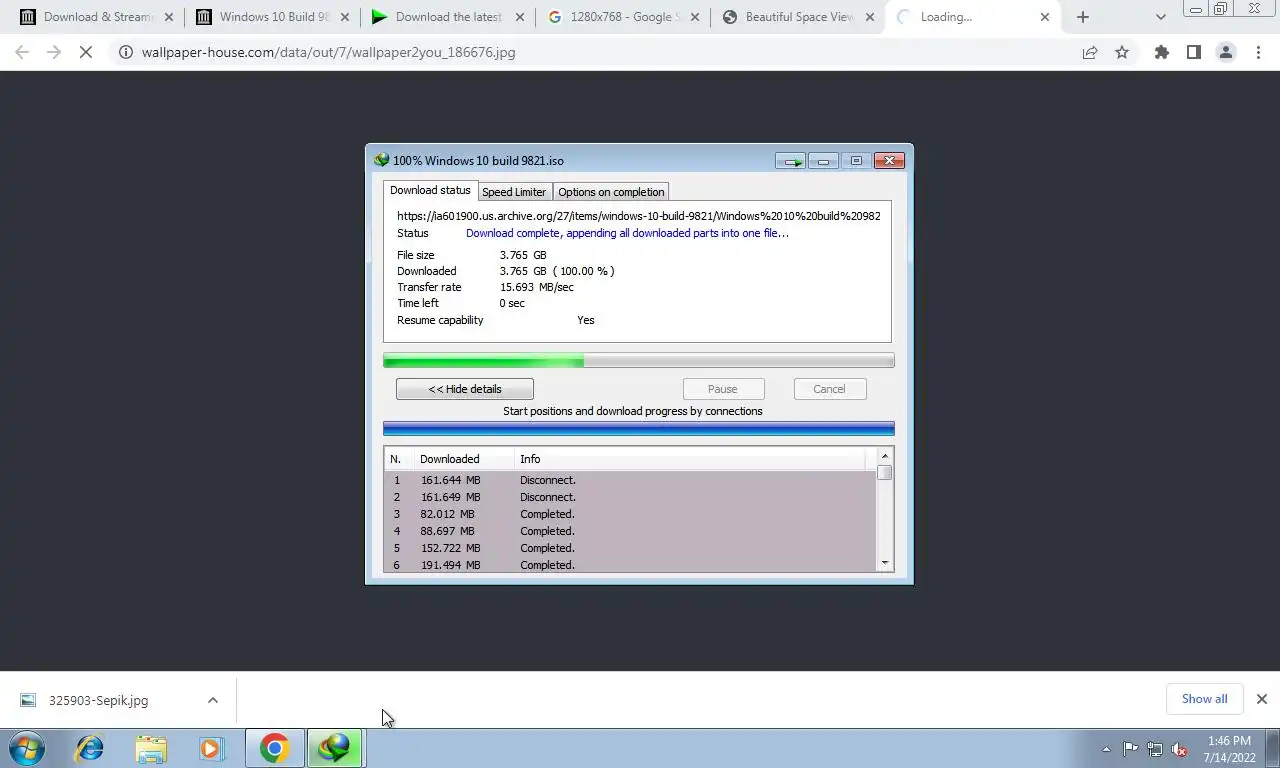Click the muted volume tray icon
This screenshot has width=1280, height=768.
click(1180, 749)
